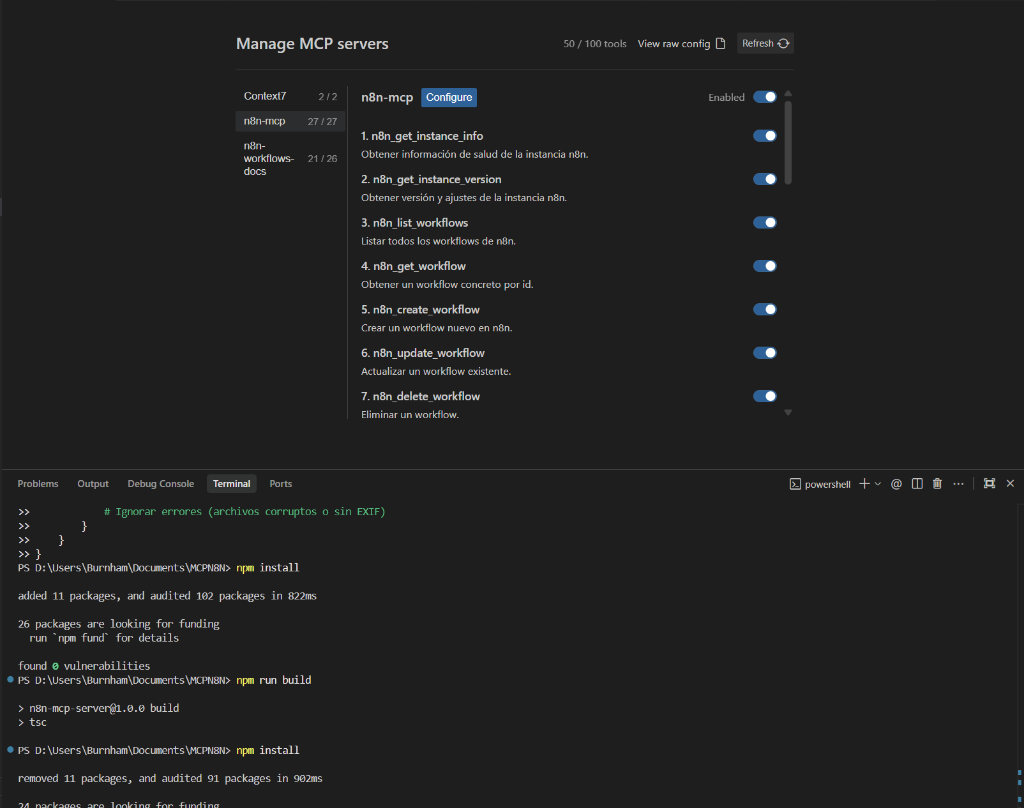Click the powershell terminal profile icon

pos(795,484)
